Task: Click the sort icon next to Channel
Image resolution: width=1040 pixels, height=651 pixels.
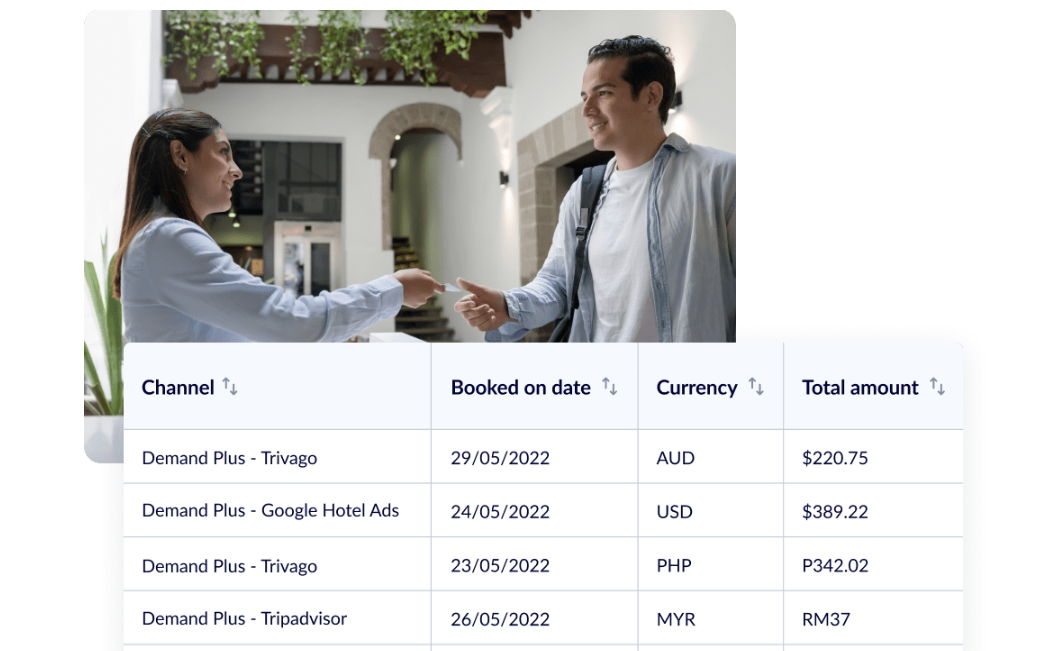Action: coord(230,387)
